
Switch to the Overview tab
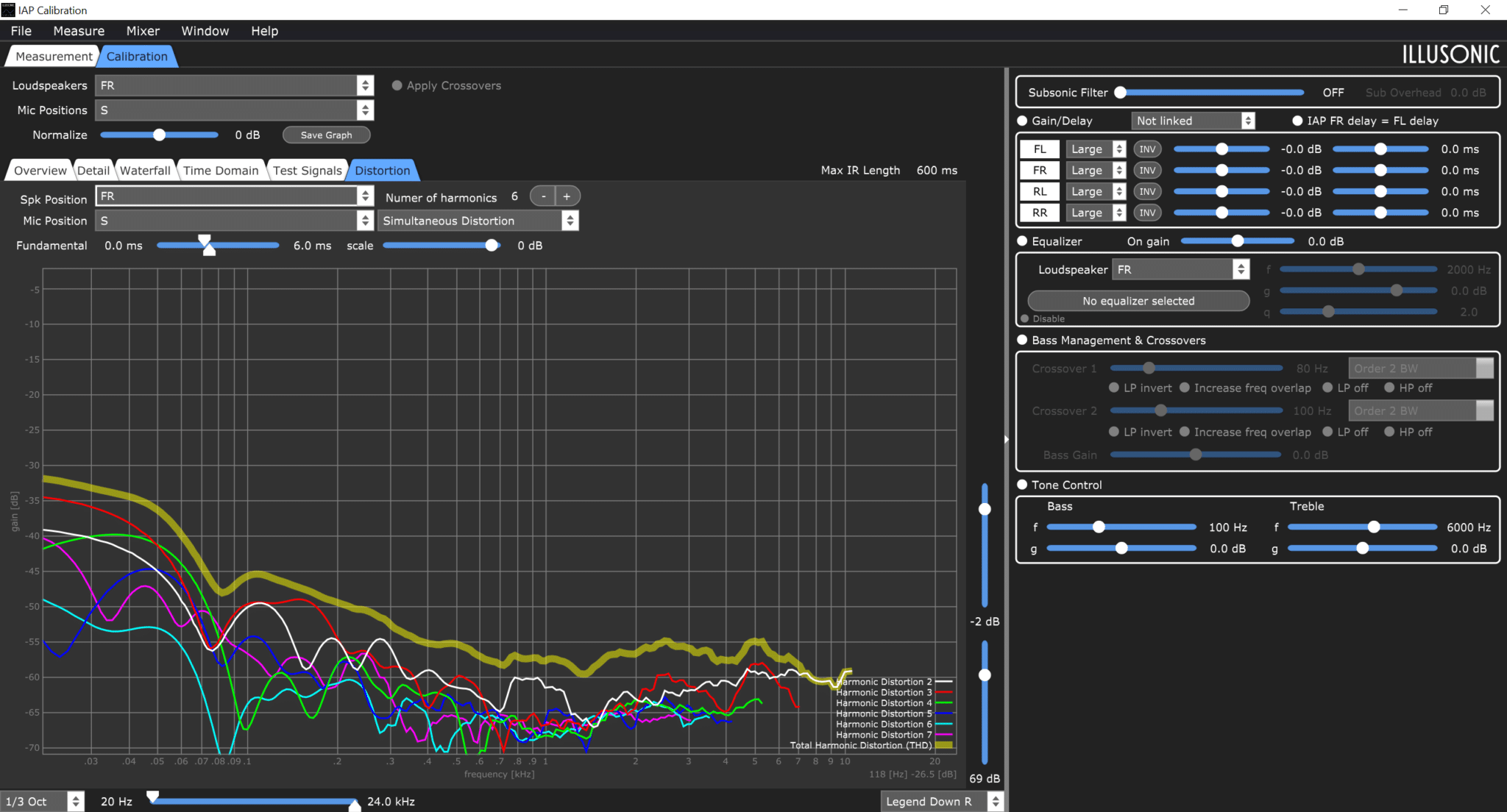[40, 171]
